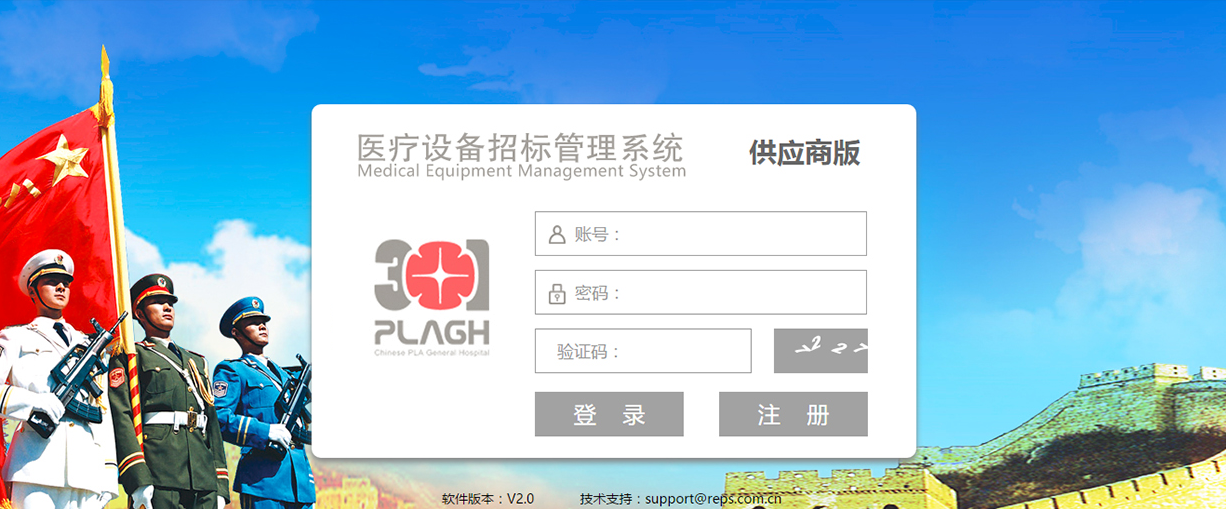The image size is (1226, 509).
Task: Click the user silhouette icon beside 账号
Action: point(557,235)
